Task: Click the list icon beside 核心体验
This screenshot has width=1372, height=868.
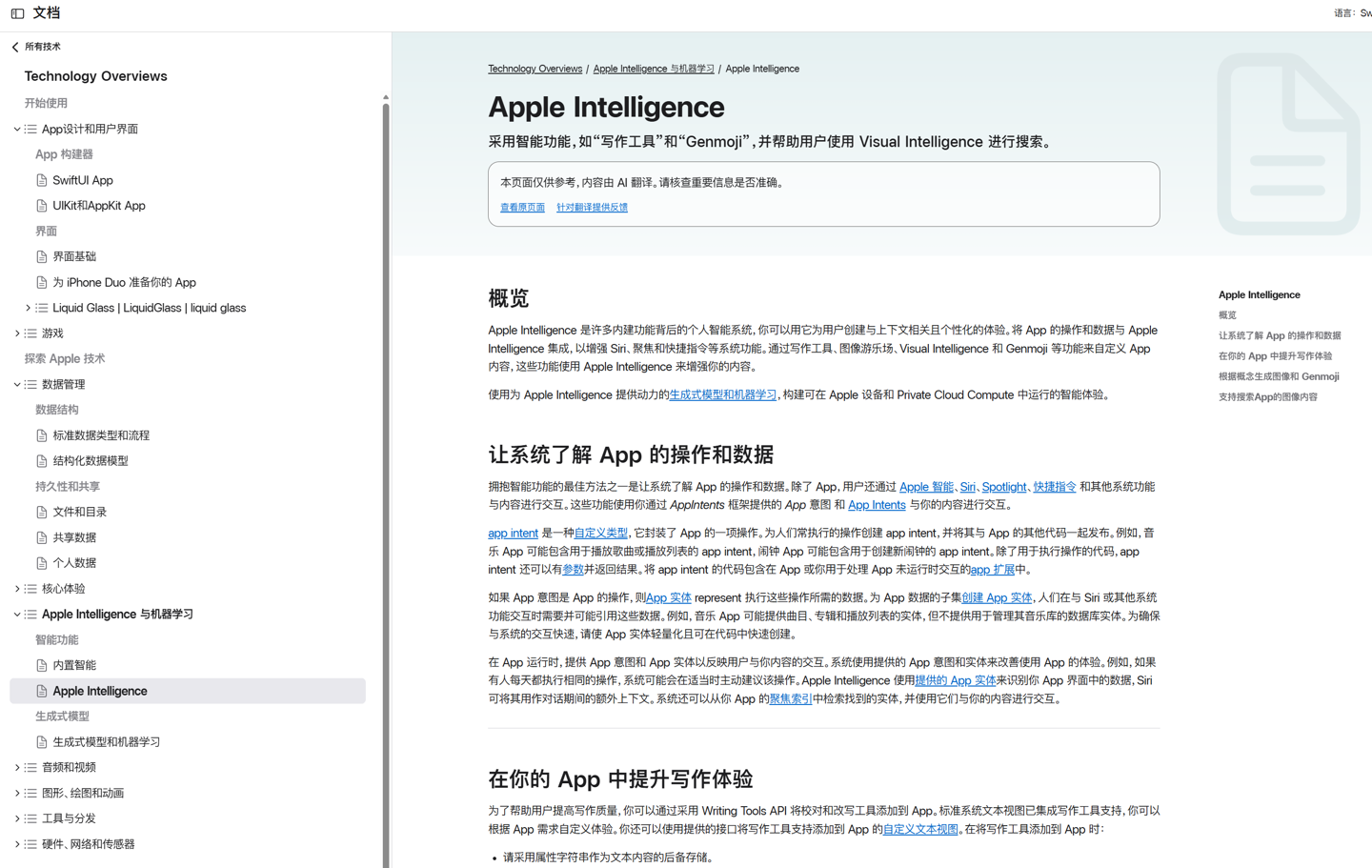Action: tap(31, 589)
